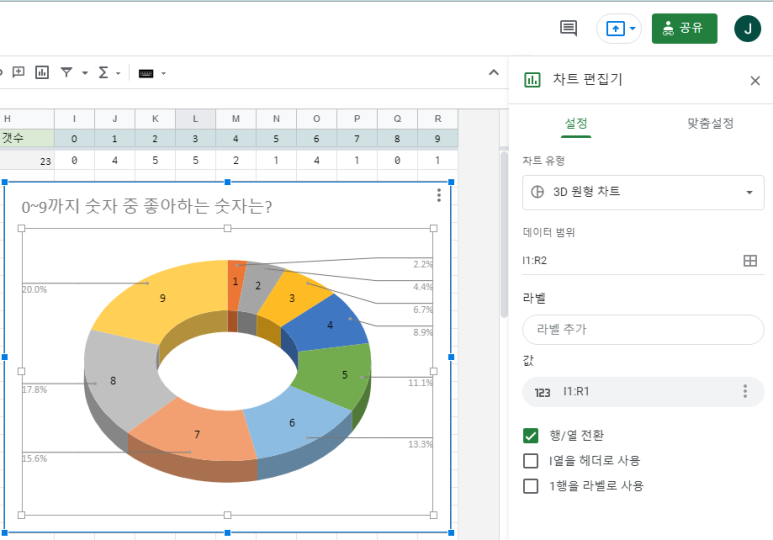The image size is (773, 540).
Task: Collapse the toolbar with the up chevron
Action: [493, 72]
